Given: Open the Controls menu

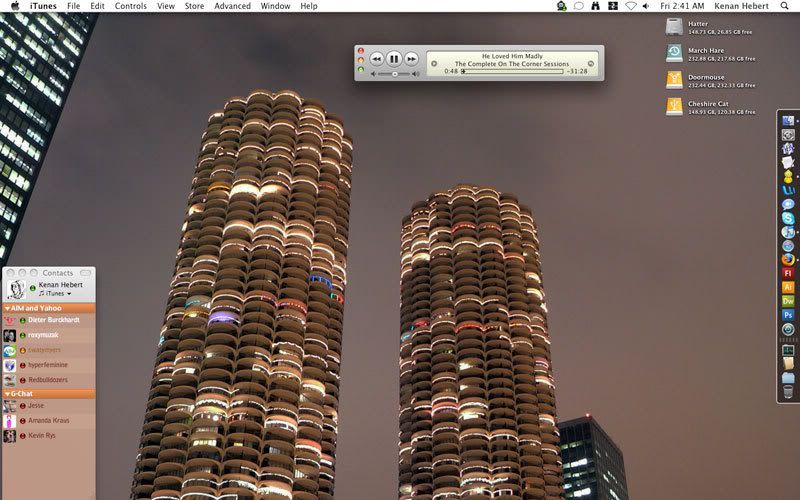Looking at the screenshot, I should [130, 6].
